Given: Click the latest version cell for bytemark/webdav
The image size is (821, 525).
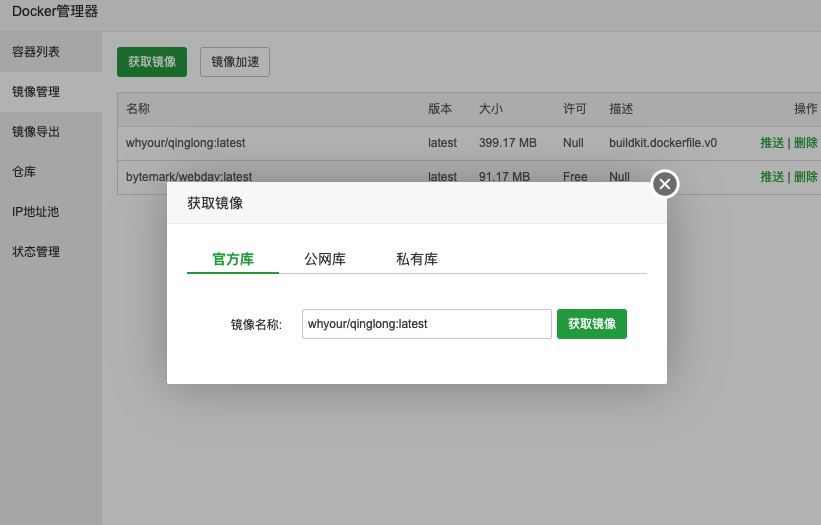Looking at the screenshot, I should point(442,177).
